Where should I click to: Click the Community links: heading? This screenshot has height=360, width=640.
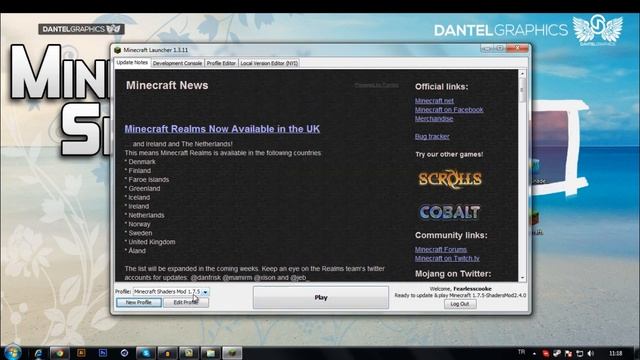[451, 236]
